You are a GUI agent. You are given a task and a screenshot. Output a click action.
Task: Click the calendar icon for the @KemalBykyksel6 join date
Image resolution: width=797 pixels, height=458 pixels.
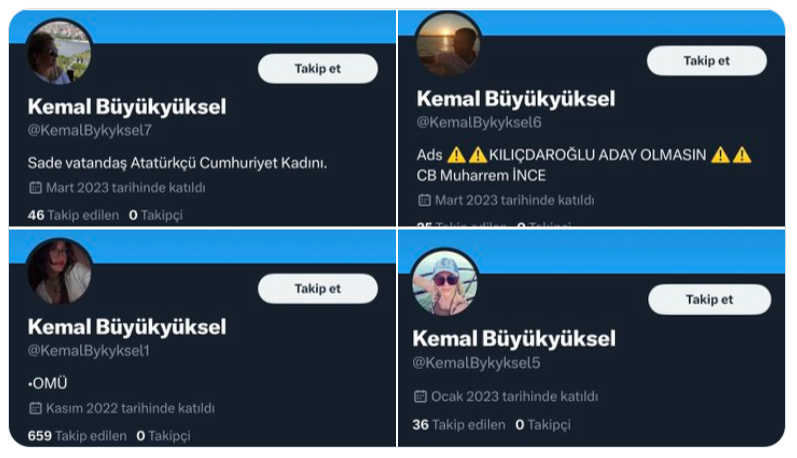424,200
